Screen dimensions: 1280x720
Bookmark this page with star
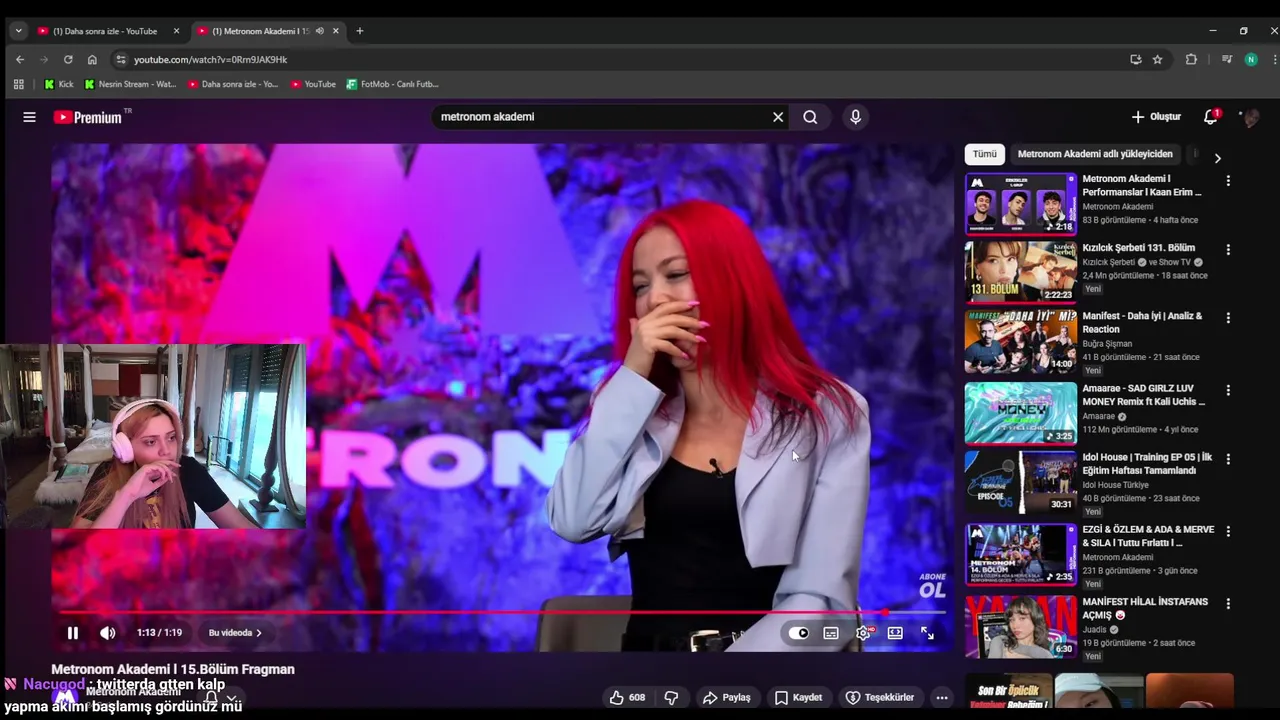(1157, 59)
